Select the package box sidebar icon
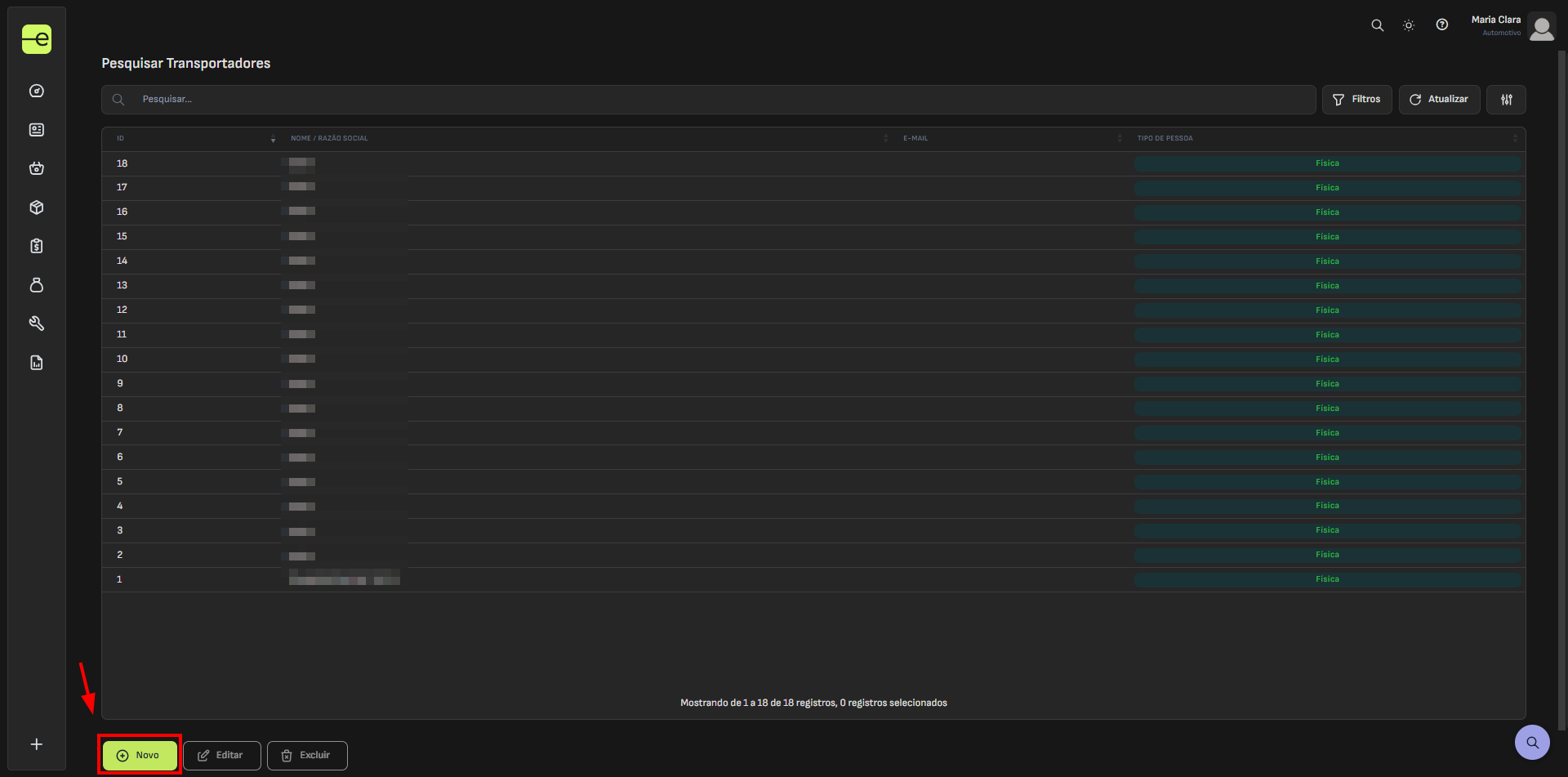Screen dimensions: 1568x777 tap(37, 208)
